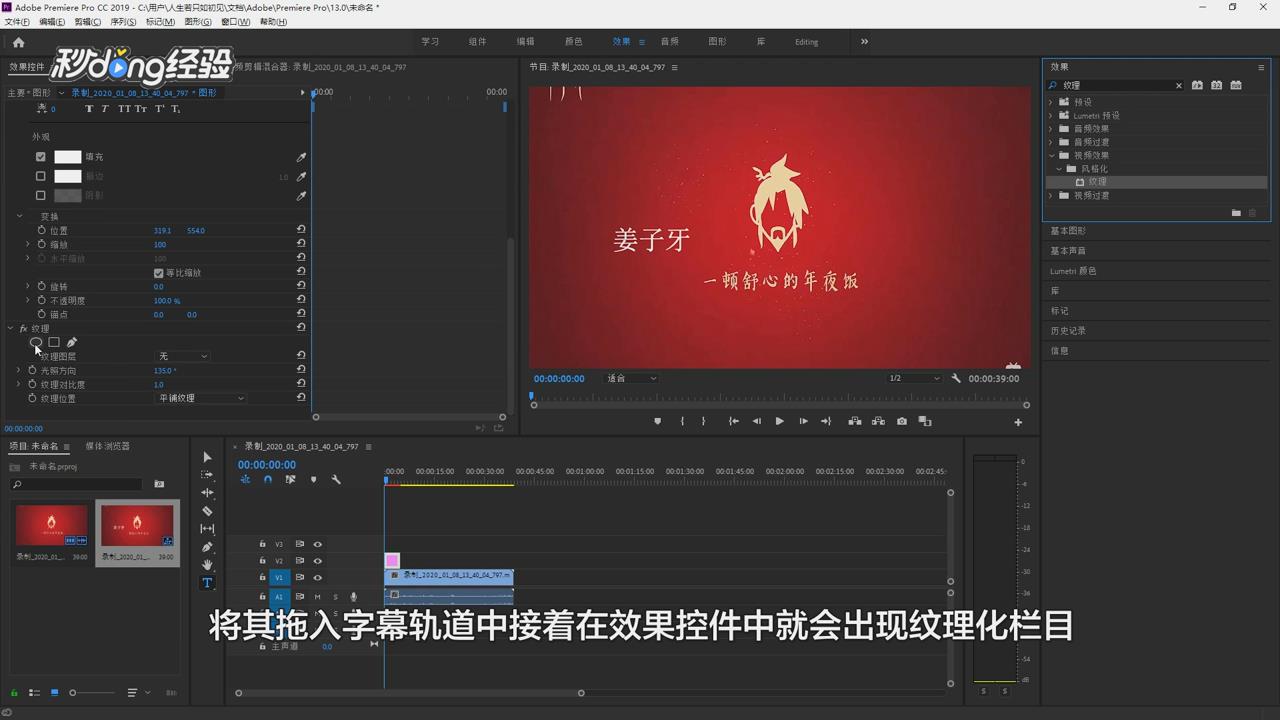Open the 媒体浏览器 tab

[107, 446]
